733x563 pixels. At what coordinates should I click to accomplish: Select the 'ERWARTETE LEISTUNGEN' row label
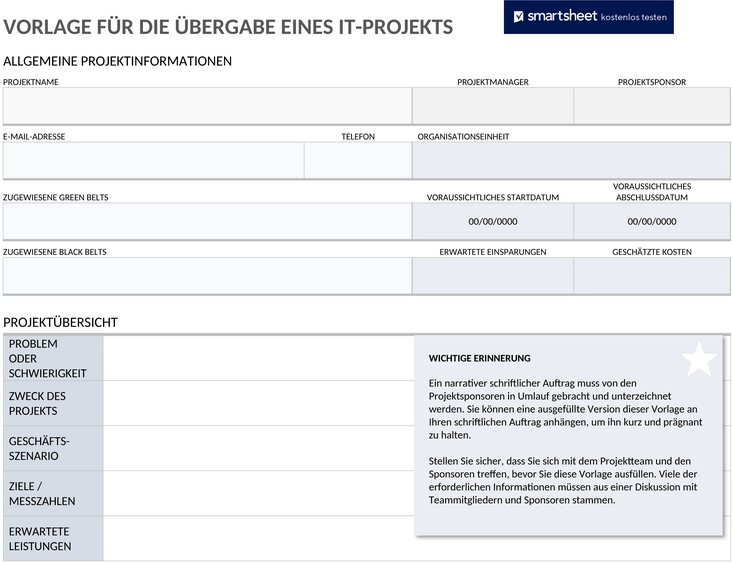click(53, 538)
